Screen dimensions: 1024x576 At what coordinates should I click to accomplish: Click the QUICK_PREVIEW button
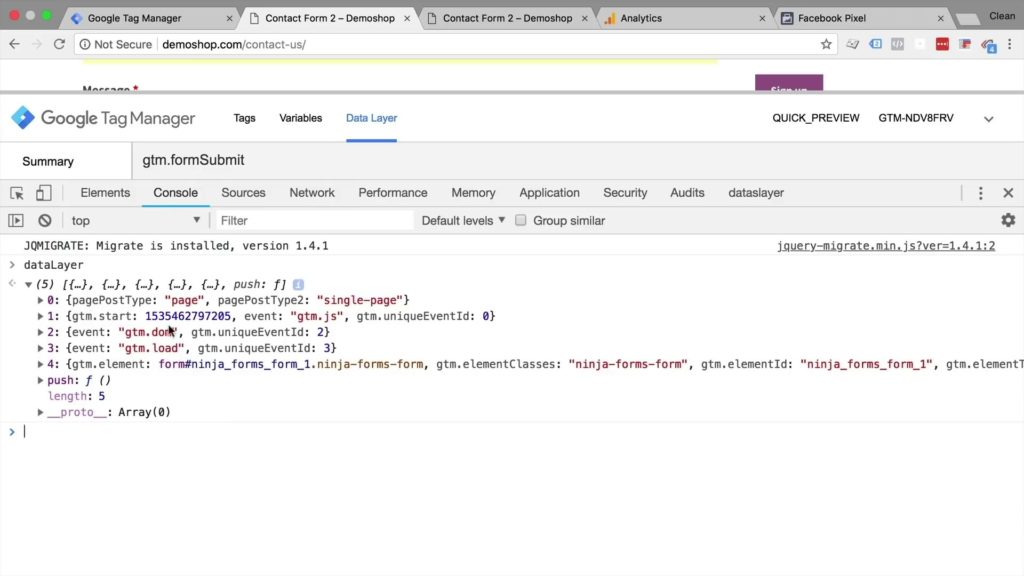(815, 117)
